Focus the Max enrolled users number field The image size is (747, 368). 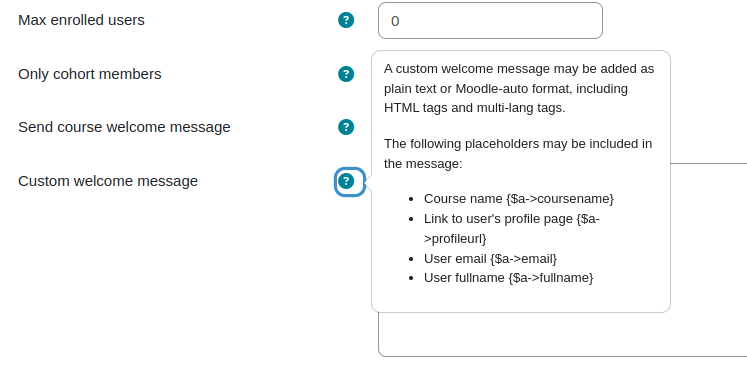click(x=490, y=20)
